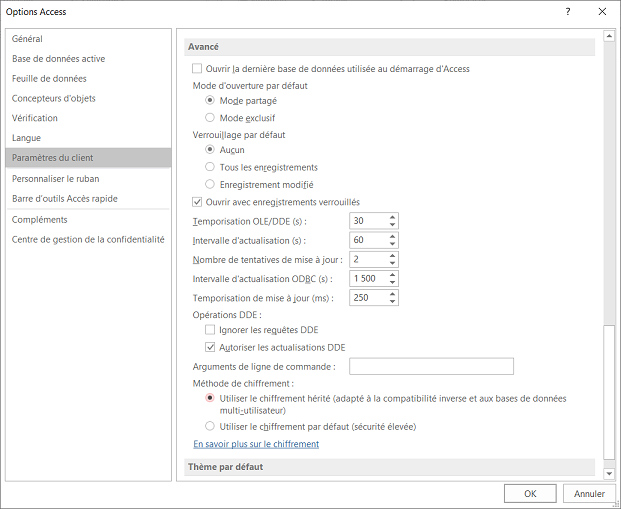621x509 pixels.
Task: Select Utiliser le chiffrement par défaut
Action: [210, 426]
